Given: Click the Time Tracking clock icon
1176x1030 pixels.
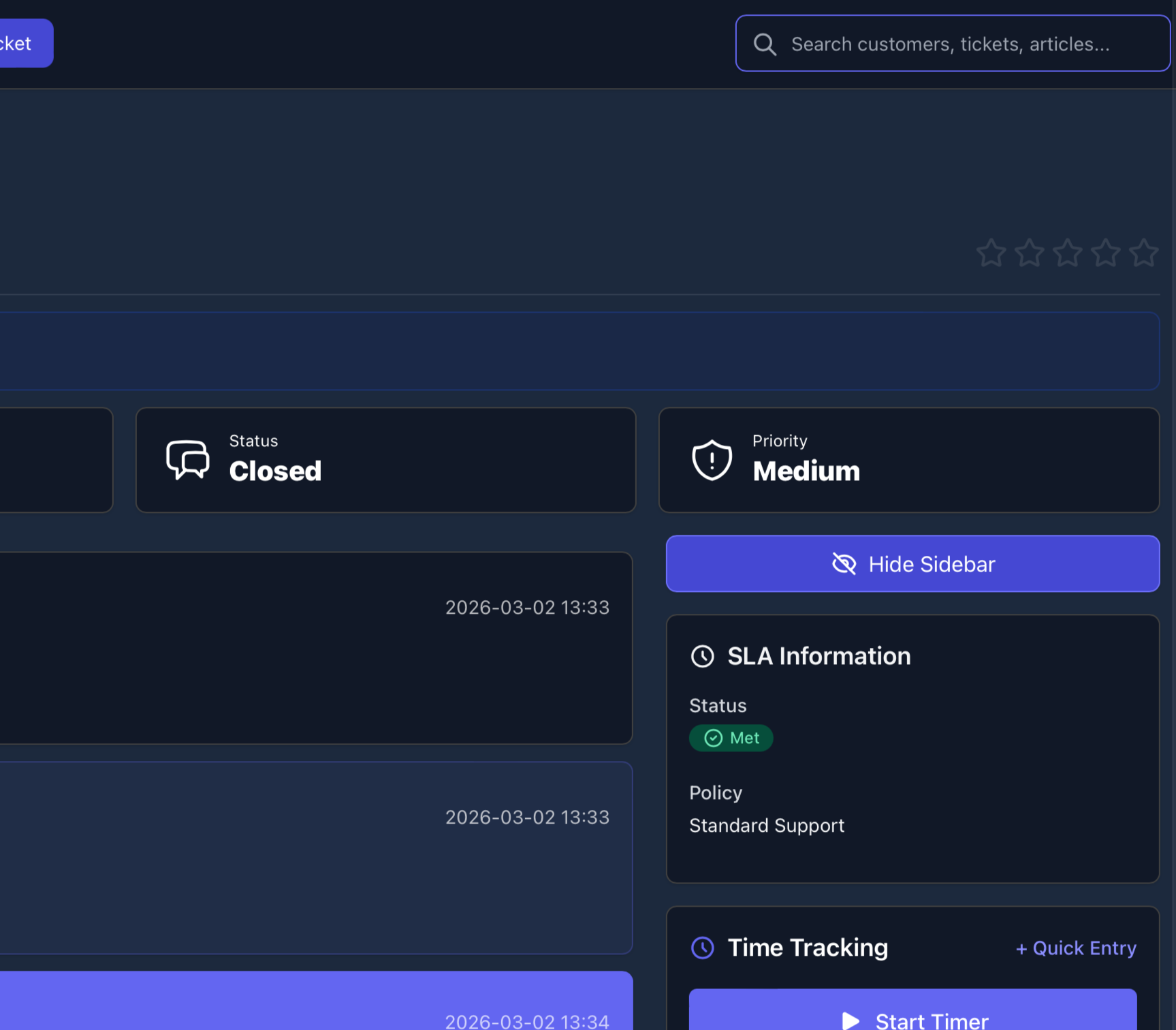Looking at the screenshot, I should coord(702,948).
